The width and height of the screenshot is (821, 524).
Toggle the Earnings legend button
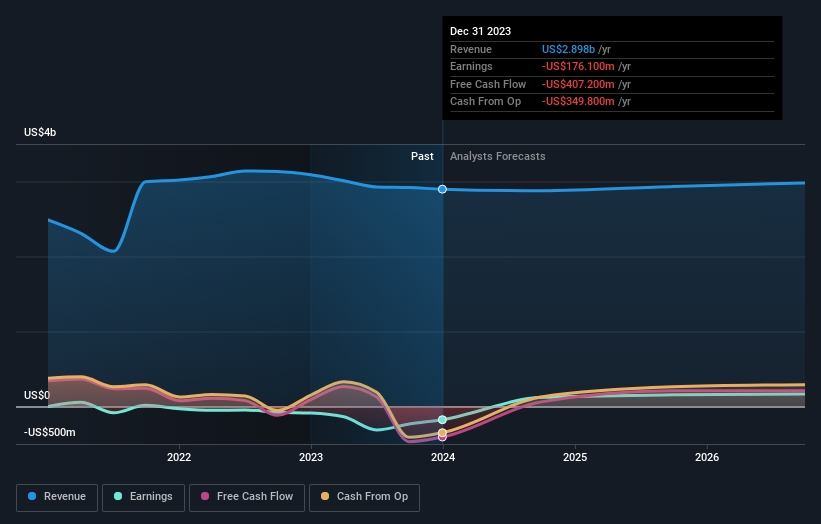point(143,497)
